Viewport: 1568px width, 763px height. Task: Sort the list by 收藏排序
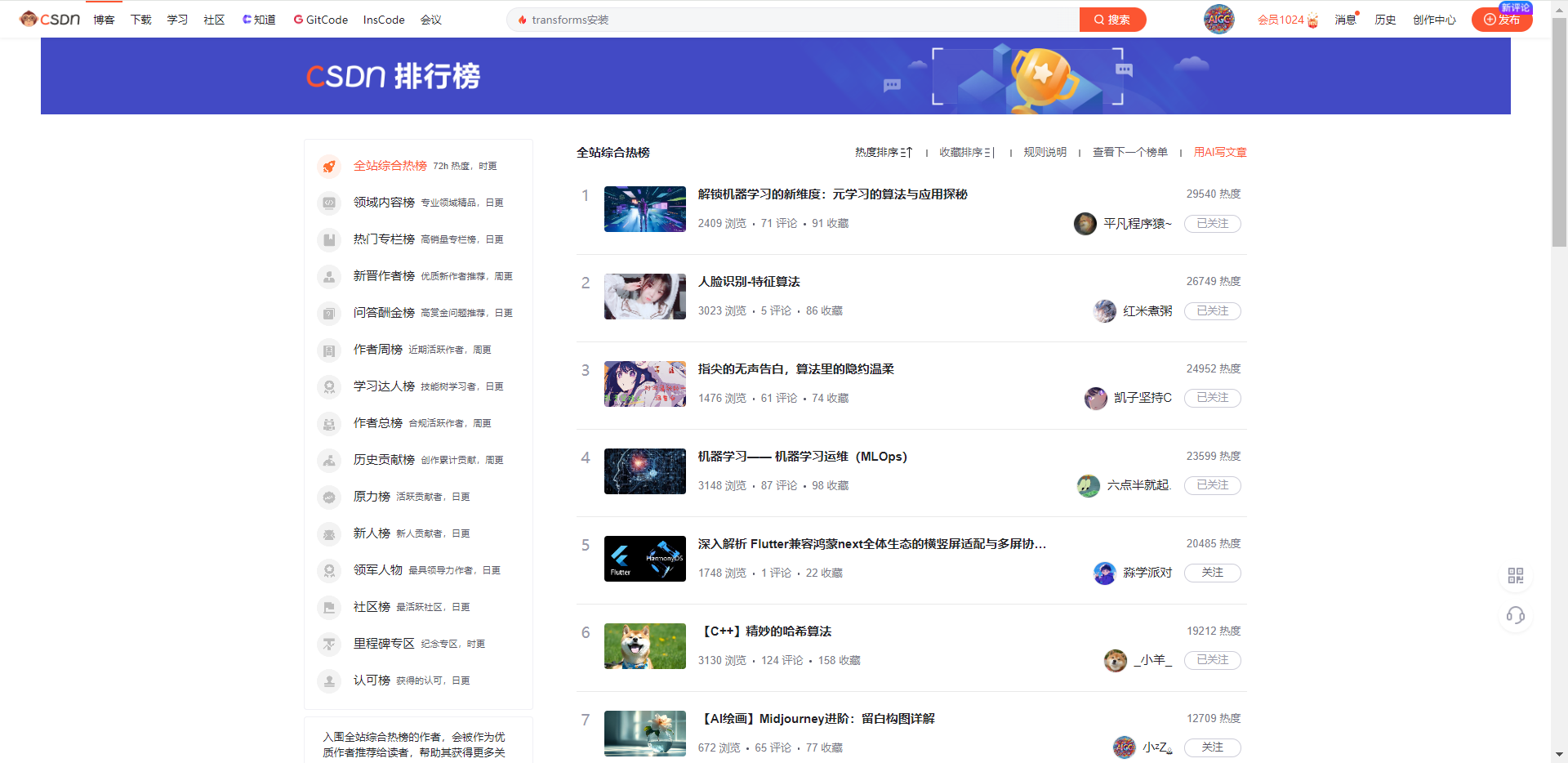tap(967, 152)
